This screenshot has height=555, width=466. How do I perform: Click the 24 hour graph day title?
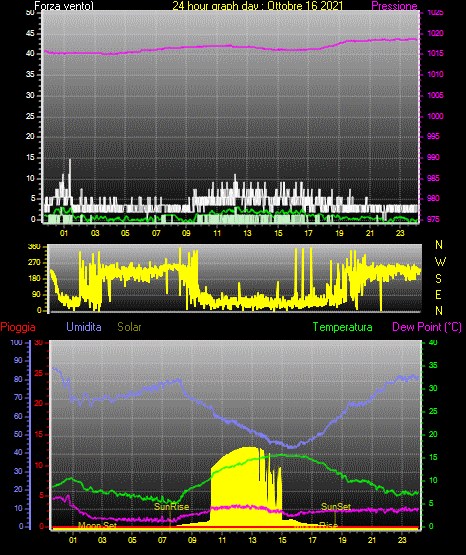[x=258, y=6]
